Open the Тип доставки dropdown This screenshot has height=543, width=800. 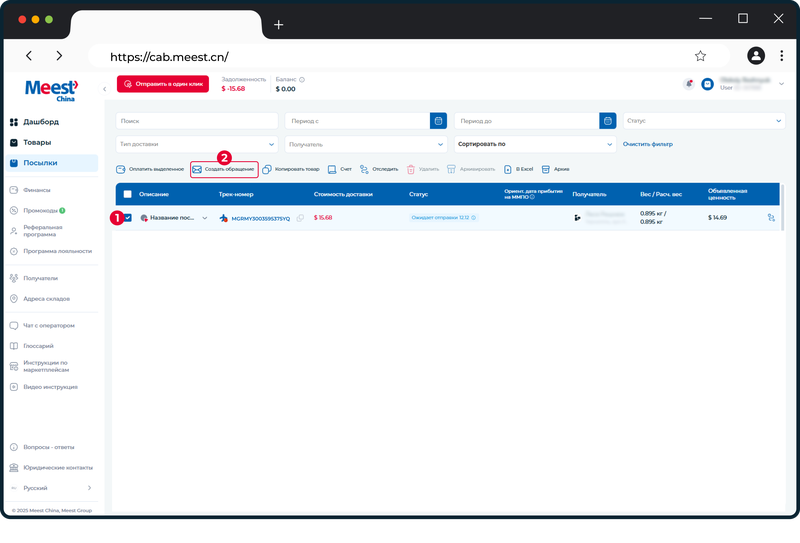(197, 144)
